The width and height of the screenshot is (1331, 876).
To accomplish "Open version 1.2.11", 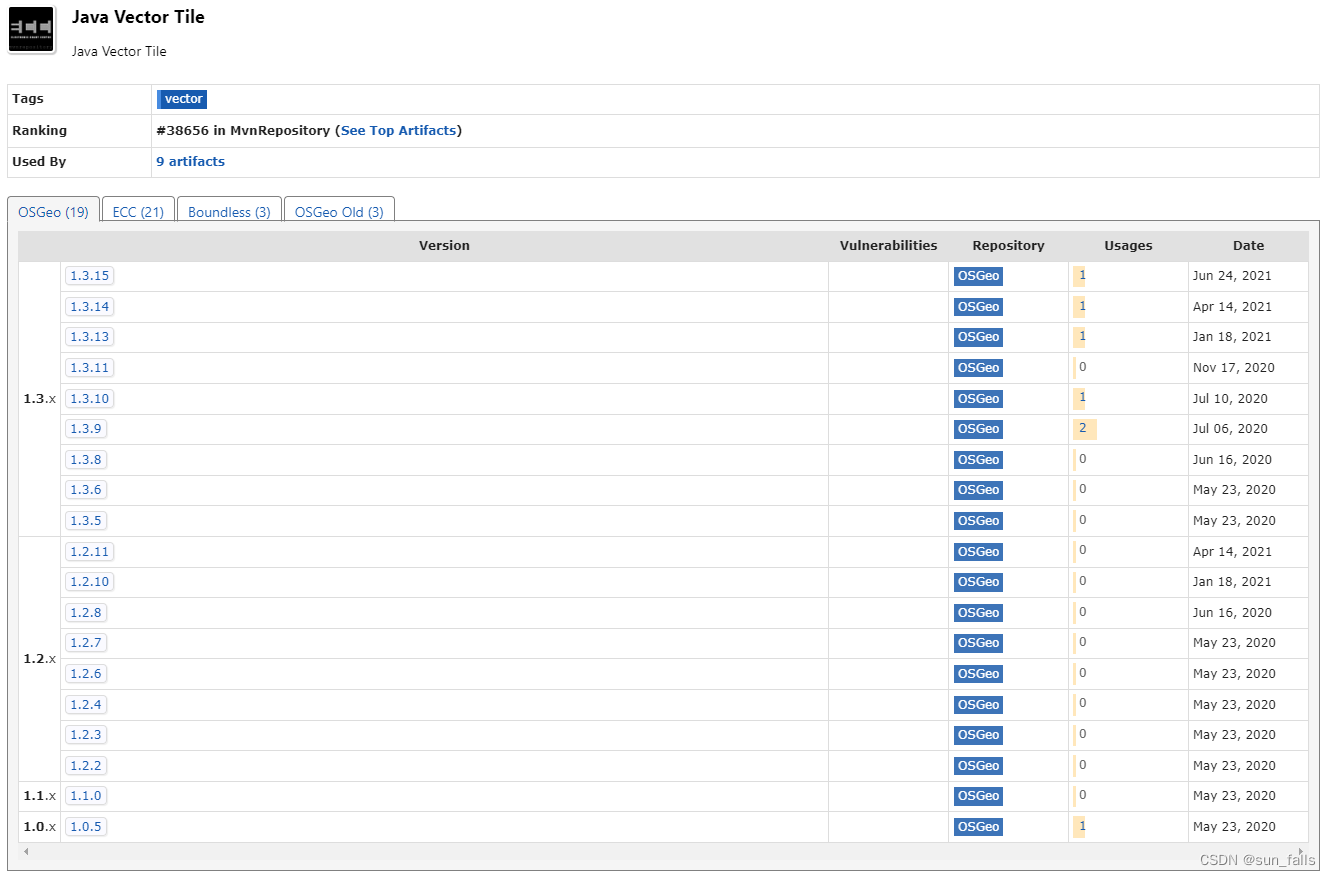I will click(x=90, y=551).
